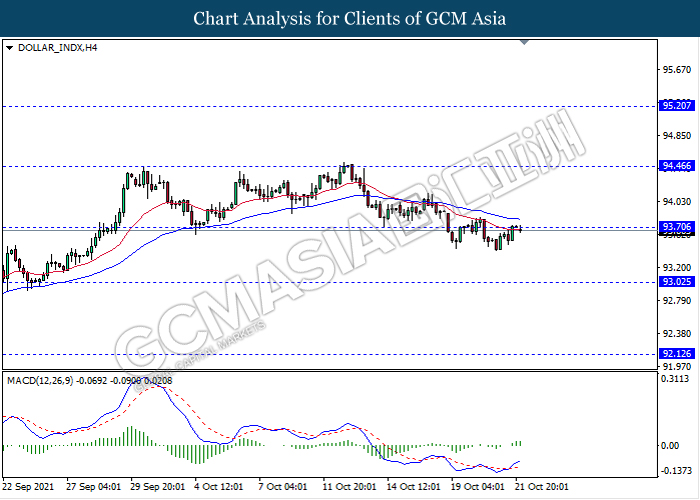Click the 19 Oct 04:01 time label
Viewport: 700px width, 500px height.
478,487
